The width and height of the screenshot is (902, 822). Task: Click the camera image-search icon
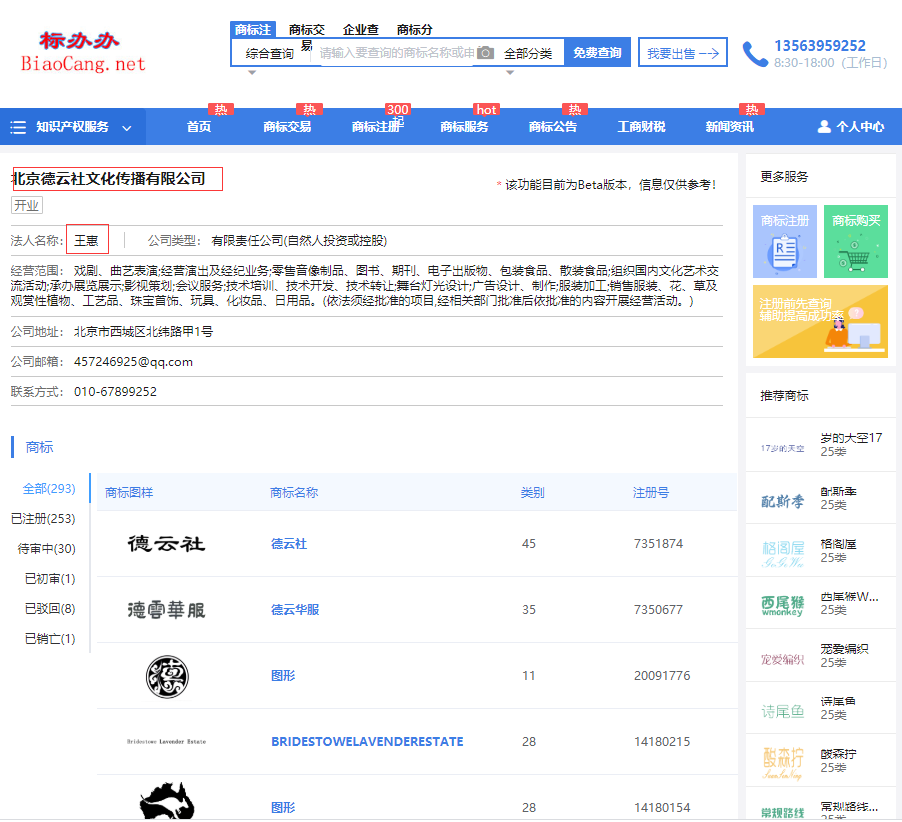click(x=486, y=53)
